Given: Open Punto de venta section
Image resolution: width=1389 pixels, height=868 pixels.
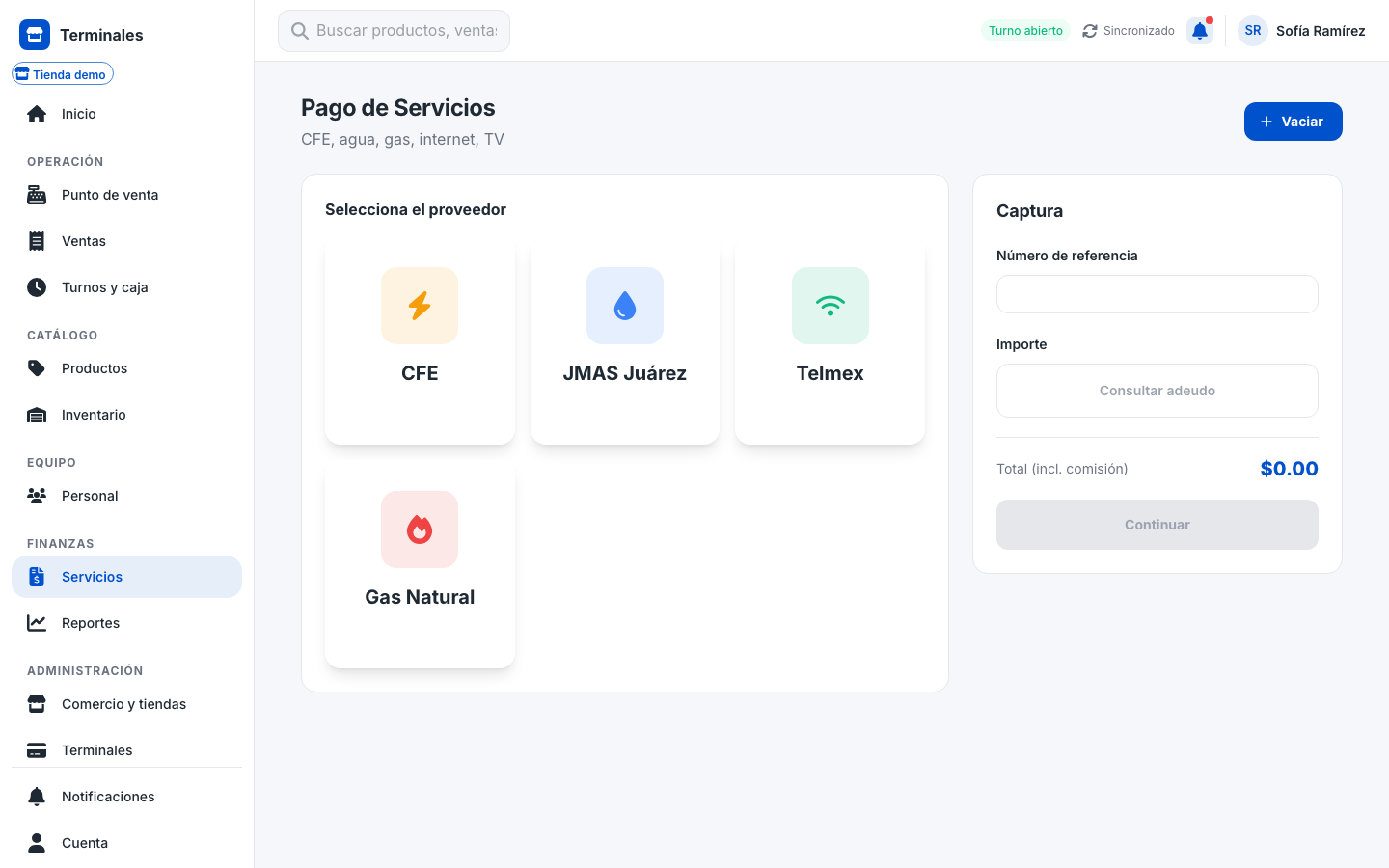Looking at the screenshot, I should tap(126, 195).
